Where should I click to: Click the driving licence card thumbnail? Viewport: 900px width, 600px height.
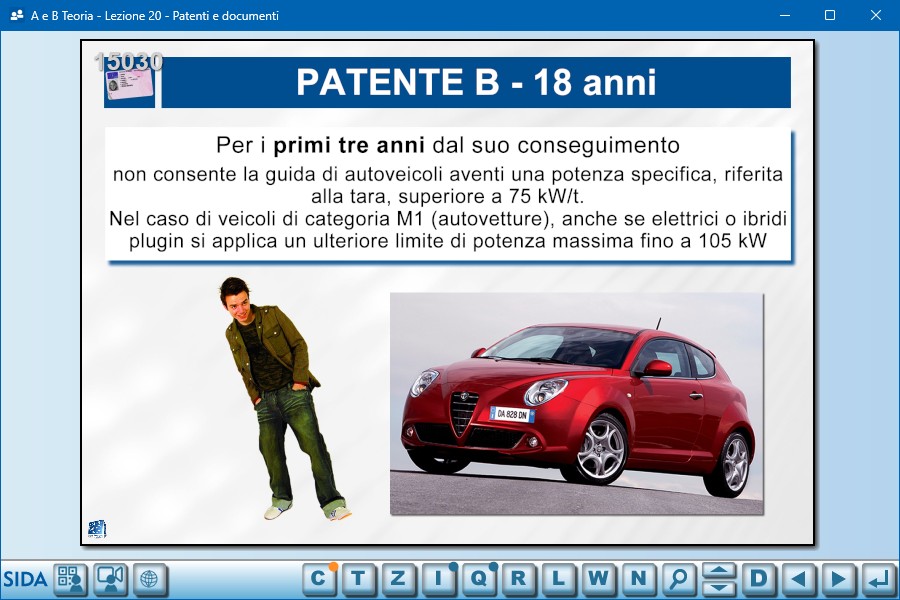128,83
